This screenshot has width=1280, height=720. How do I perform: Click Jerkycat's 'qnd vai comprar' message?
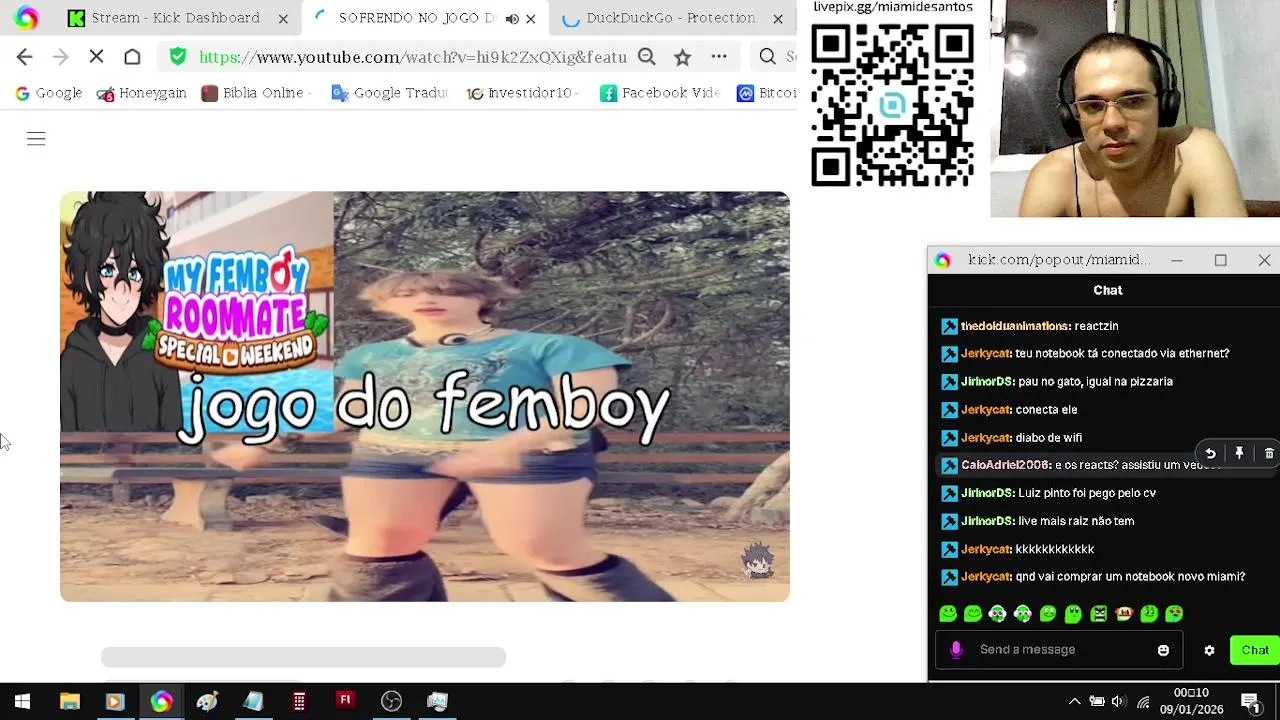tap(1130, 577)
